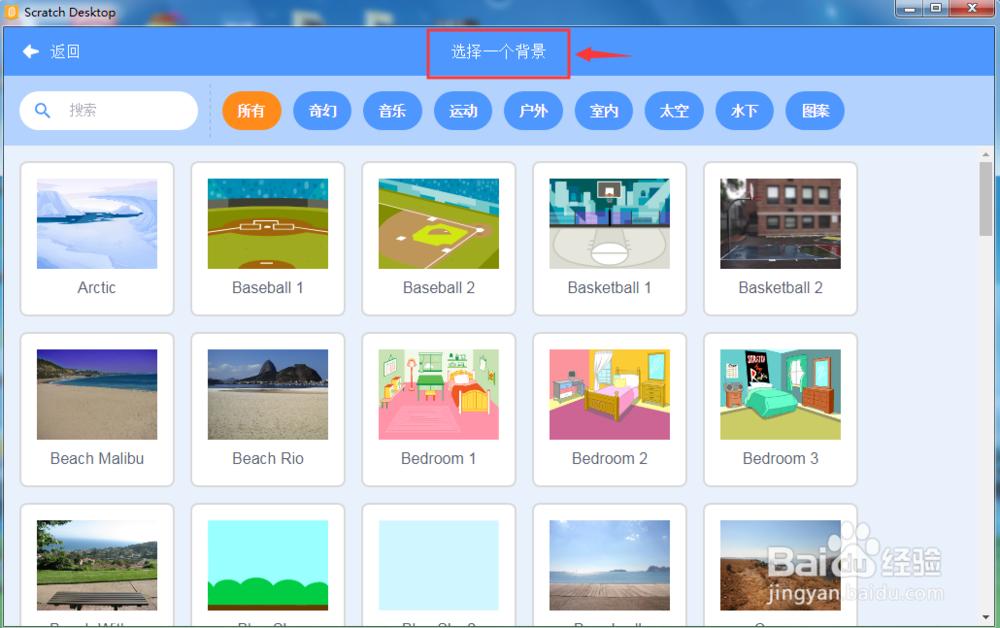This screenshot has width=1000, height=628.
Task: Pick the cyan sky green bushes backdrop
Action: click(x=268, y=565)
